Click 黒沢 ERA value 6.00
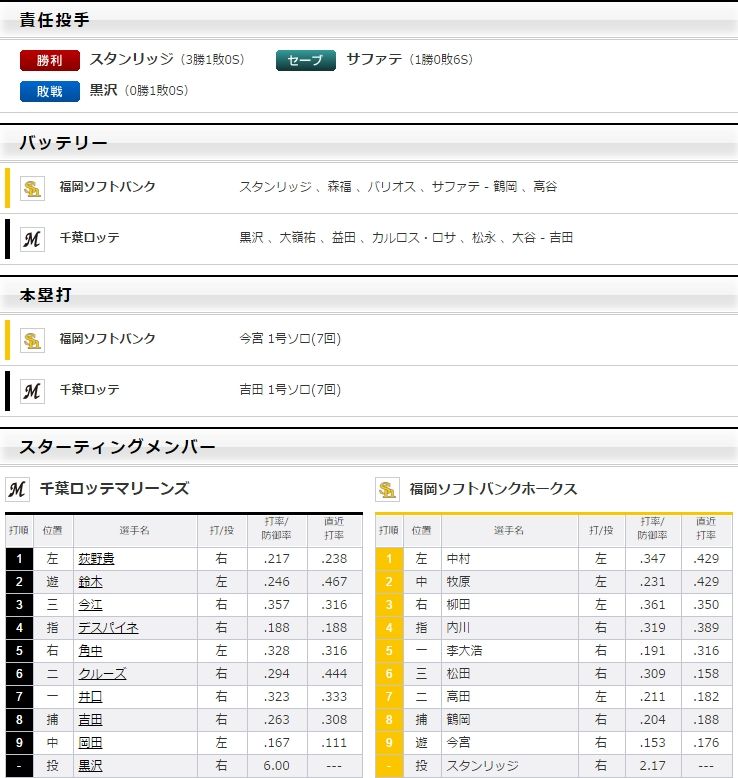Screen dimensions: 738x778 [x=276, y=766]
